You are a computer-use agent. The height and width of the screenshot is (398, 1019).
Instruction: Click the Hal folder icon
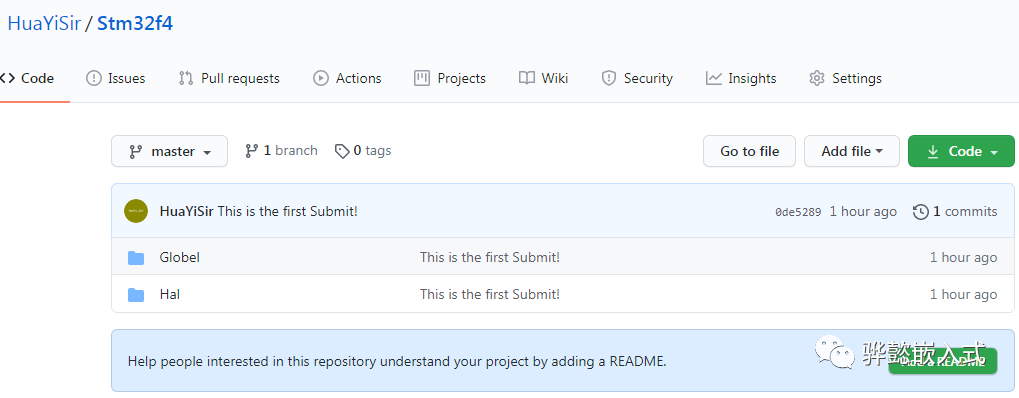(x=136, y=295)
